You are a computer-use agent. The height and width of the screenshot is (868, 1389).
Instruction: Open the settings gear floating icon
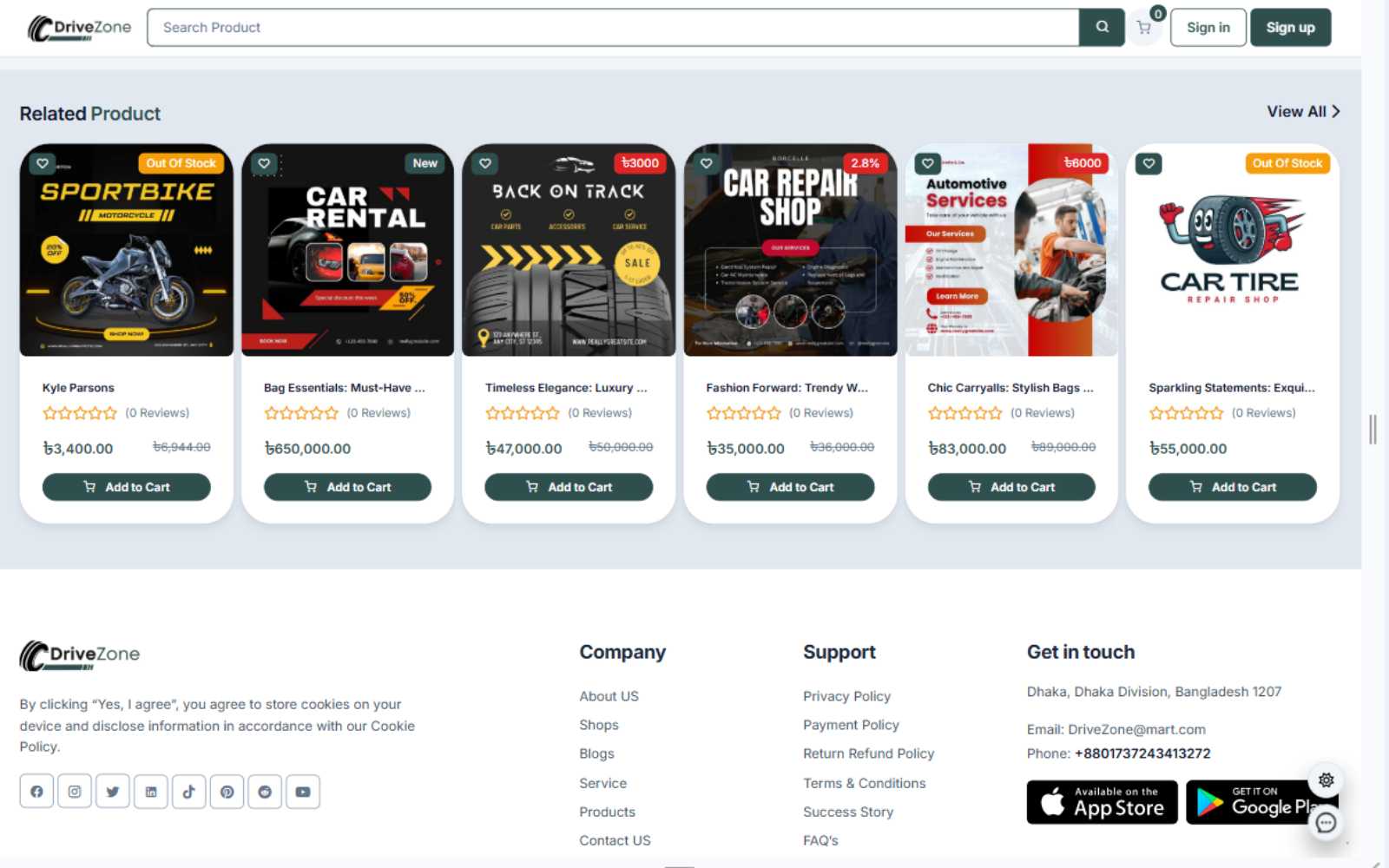pos(1326,779)
